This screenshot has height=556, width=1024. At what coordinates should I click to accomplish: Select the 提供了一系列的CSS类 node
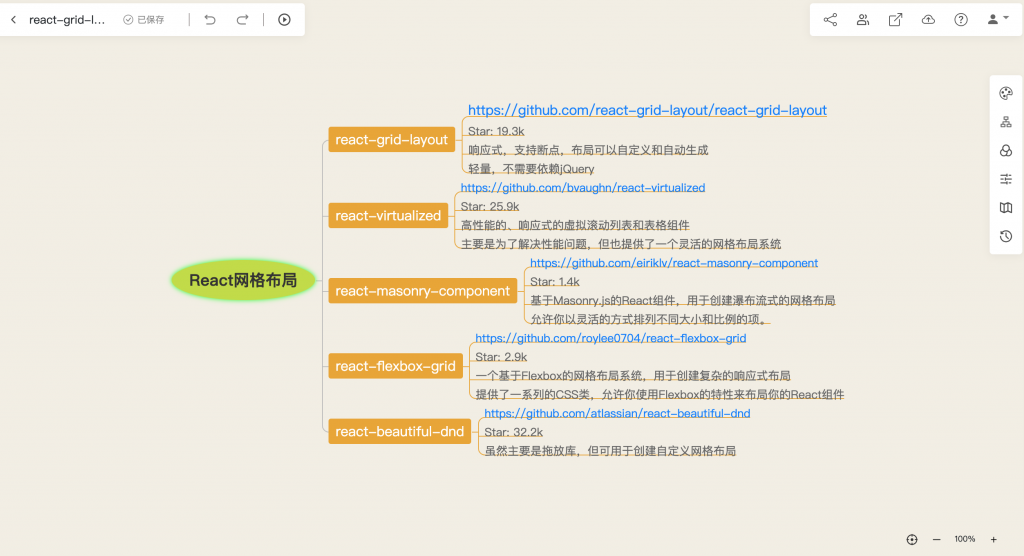660,394
